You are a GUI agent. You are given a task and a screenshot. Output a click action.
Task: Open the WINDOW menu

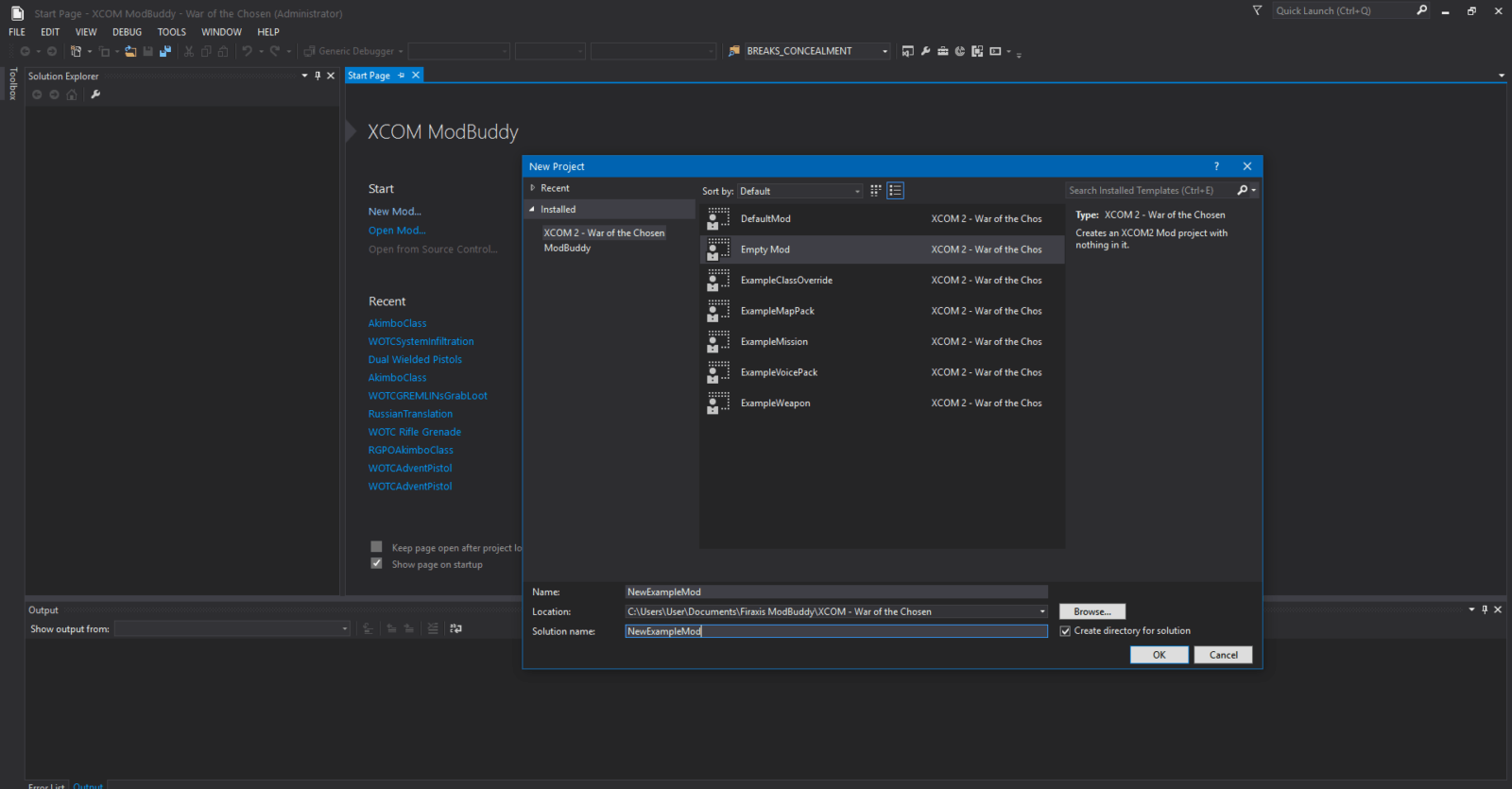(221, 32)
